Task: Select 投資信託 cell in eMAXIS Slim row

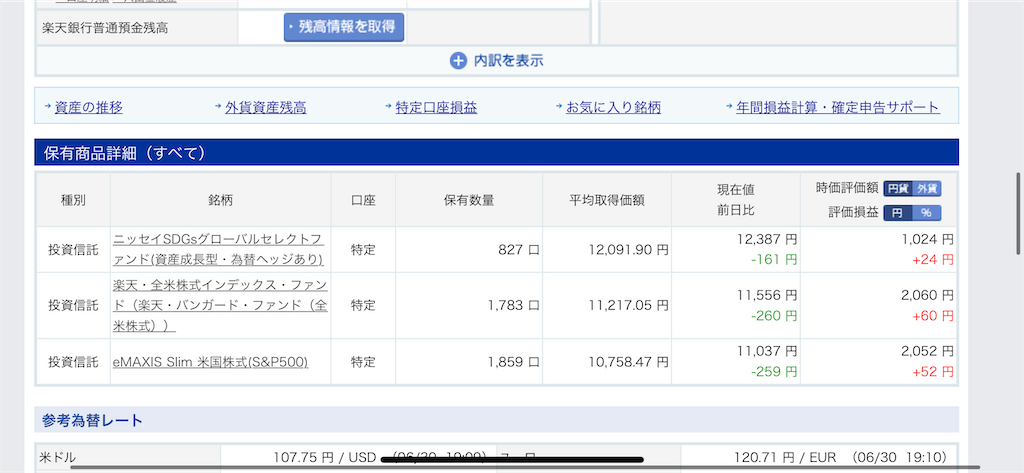Action: (x=73, y=361)
